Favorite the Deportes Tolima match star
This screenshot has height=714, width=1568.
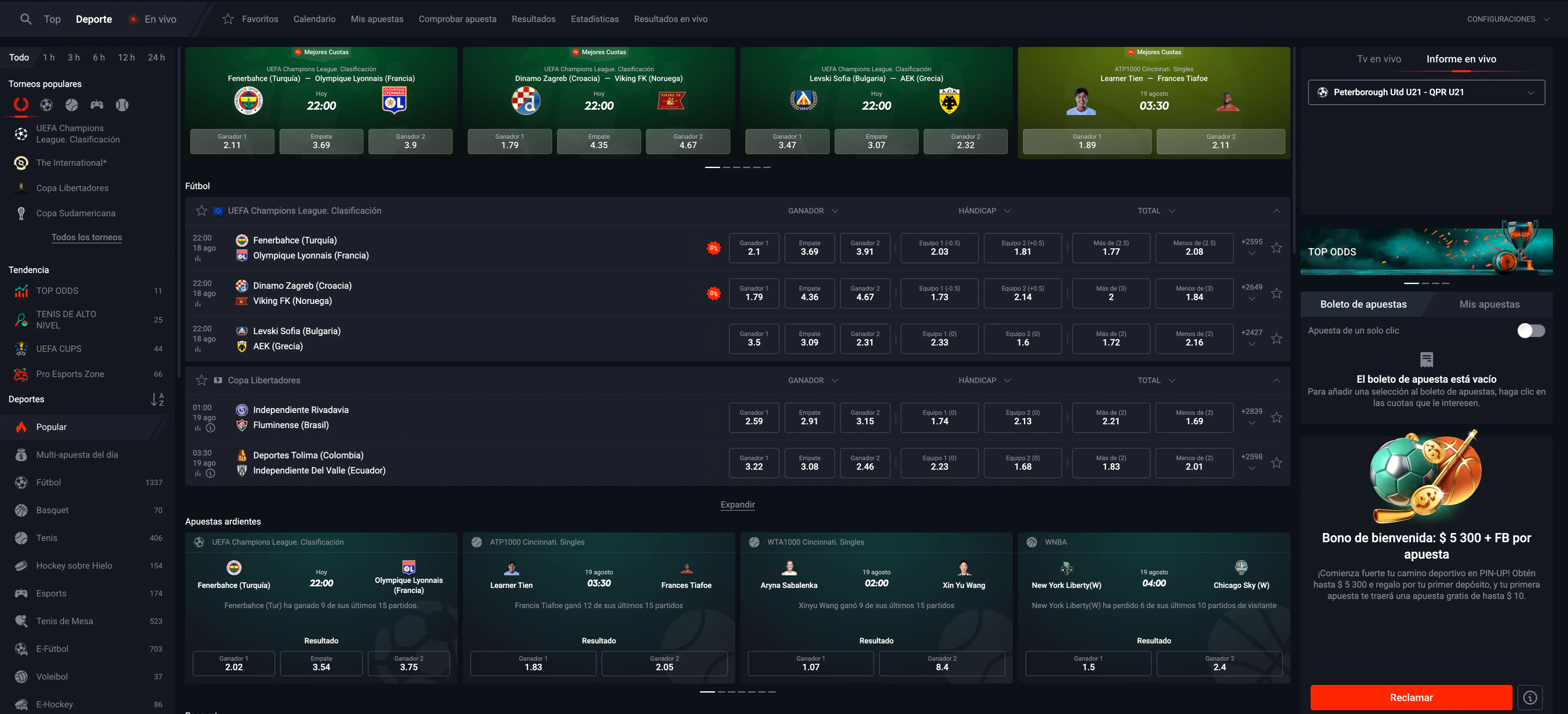point(1277,463)
